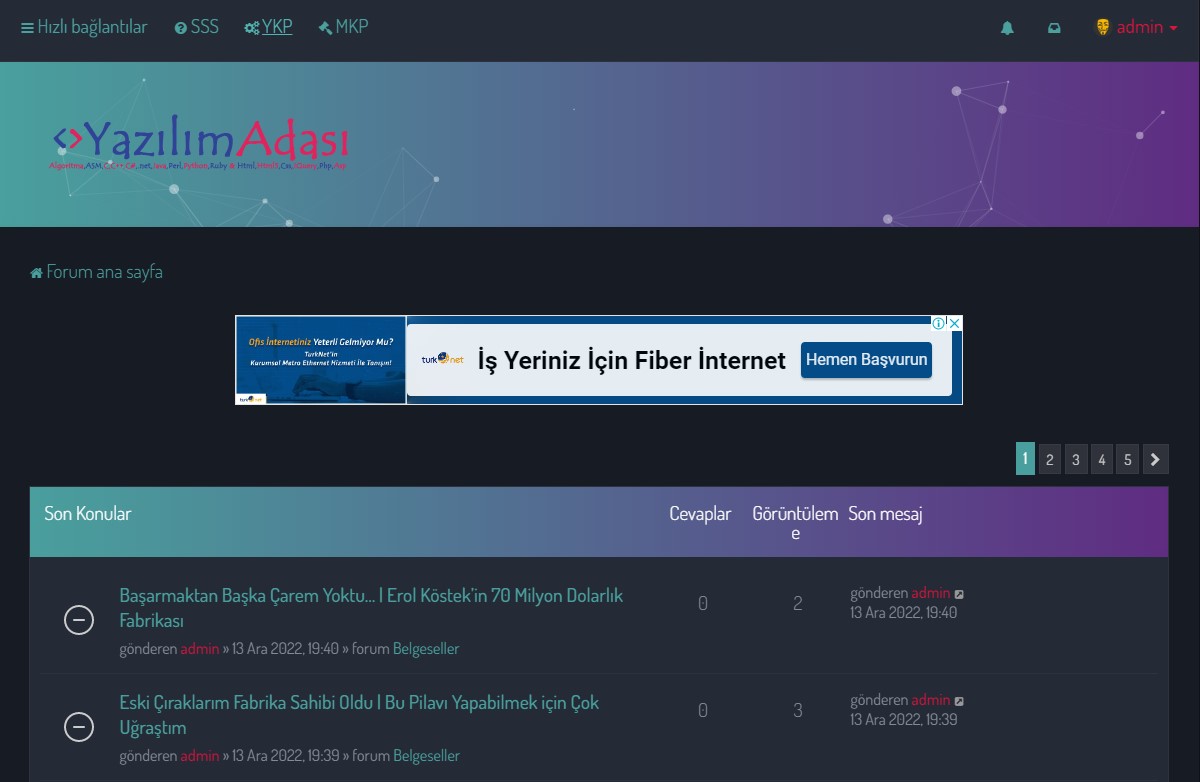Click the gavel icon beside MKP
The width and height of the screenshot is (1200, 782).
tap(325, 28)
